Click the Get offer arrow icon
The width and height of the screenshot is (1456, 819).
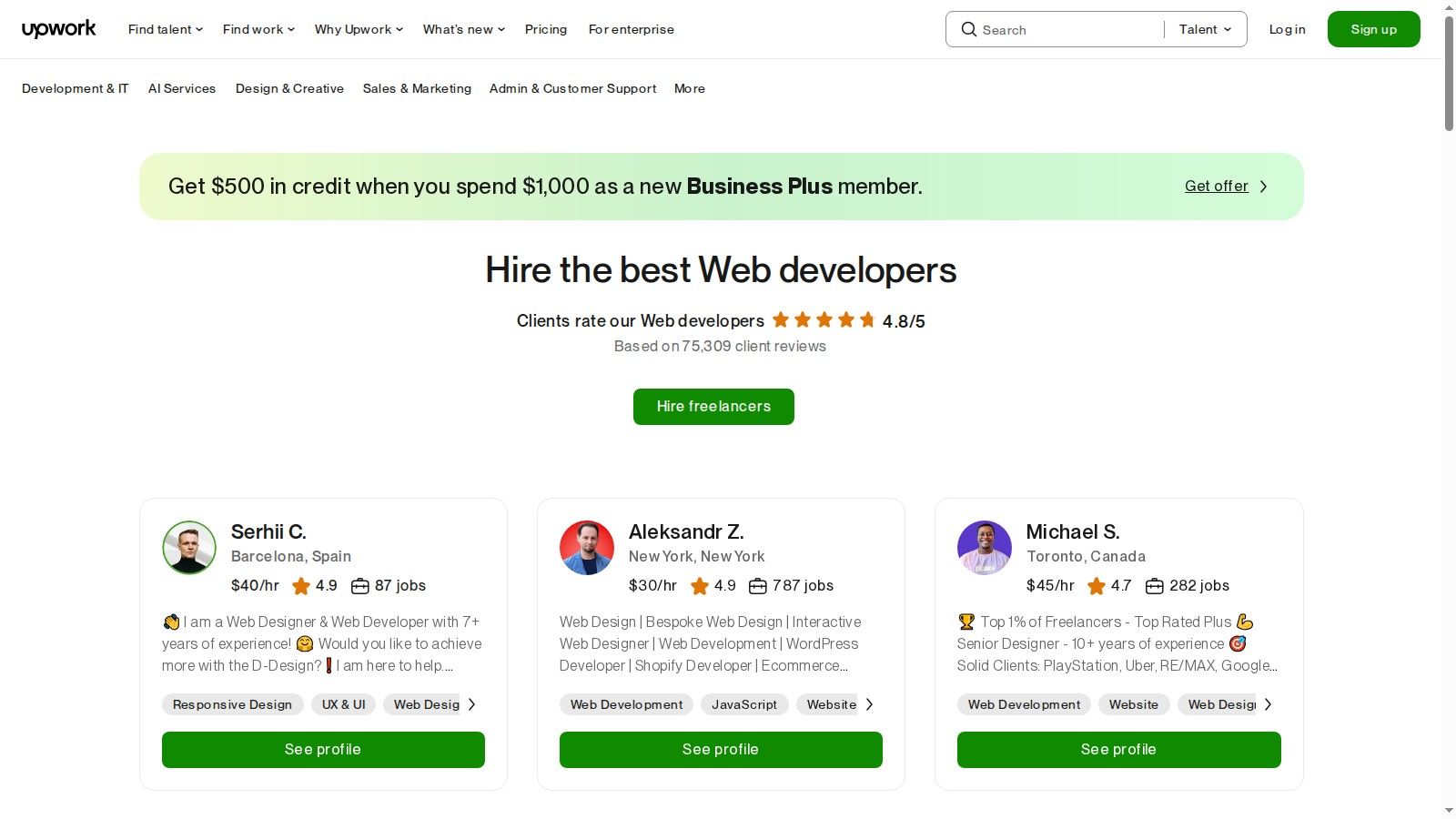[x=1263, y=187]
